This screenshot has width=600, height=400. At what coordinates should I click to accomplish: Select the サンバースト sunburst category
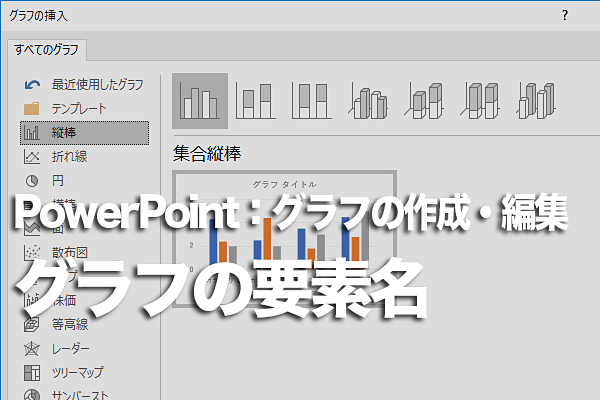pos(84,394)
